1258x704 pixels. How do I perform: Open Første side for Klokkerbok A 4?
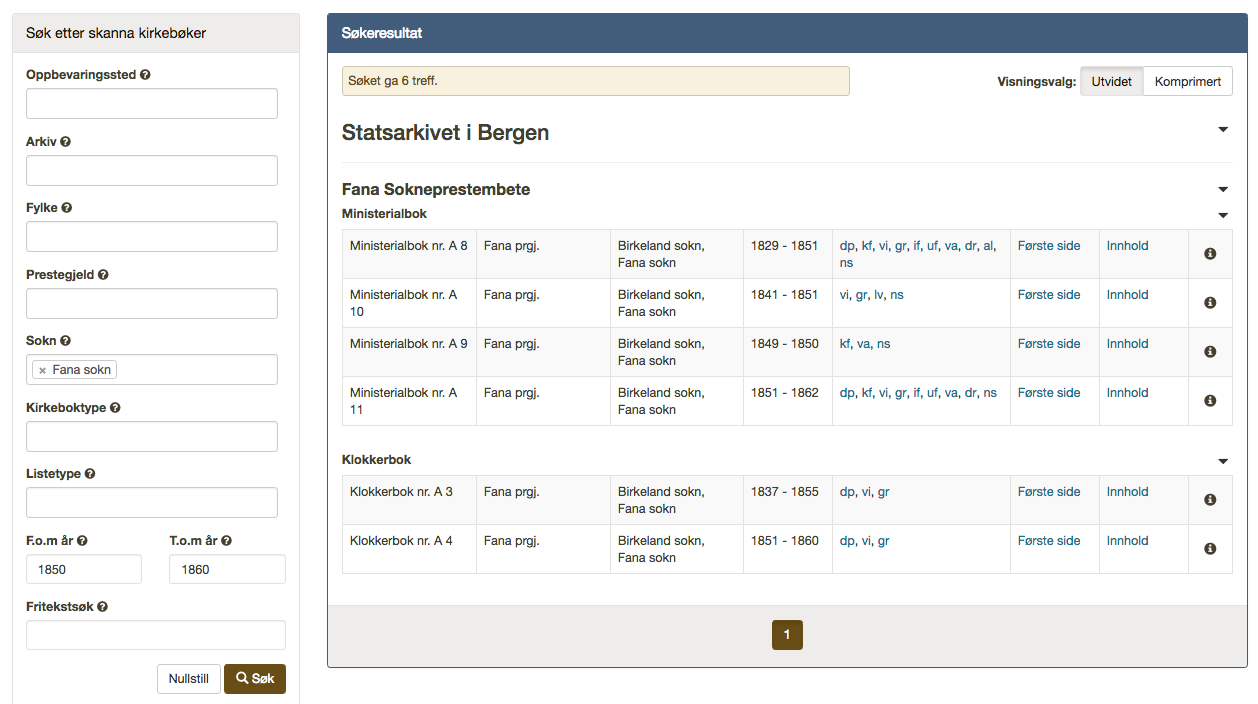(x=1049, y=541)
